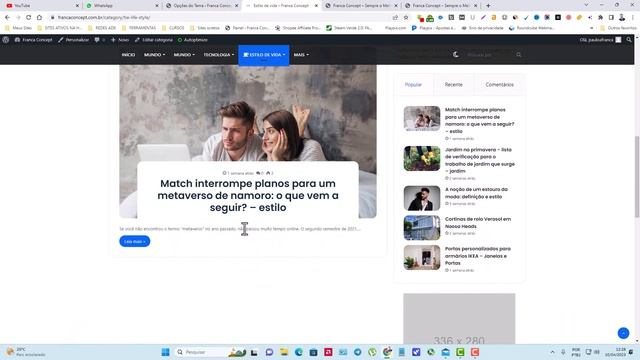640x360 pixels.
Task: Open the WordPress logo menu in the admin bar
Action: 6,40
